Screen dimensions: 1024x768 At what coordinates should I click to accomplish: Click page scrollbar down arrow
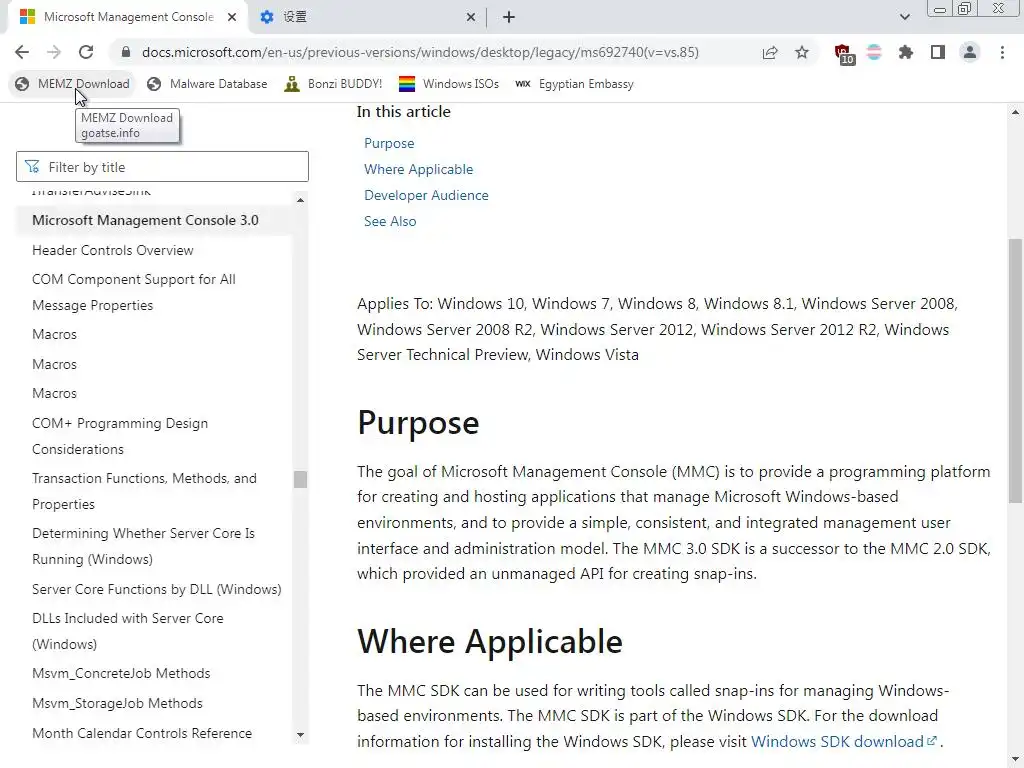tap(1015, 761)
